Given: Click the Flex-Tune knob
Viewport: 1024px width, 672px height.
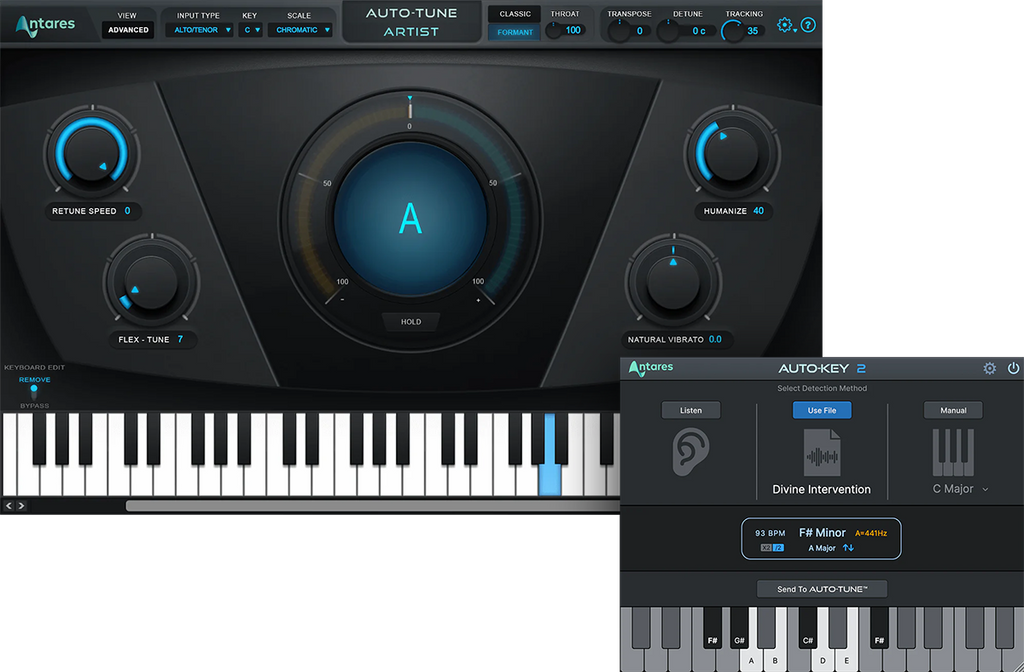Looking at the screenshot, I should click(x=152, y=281).
